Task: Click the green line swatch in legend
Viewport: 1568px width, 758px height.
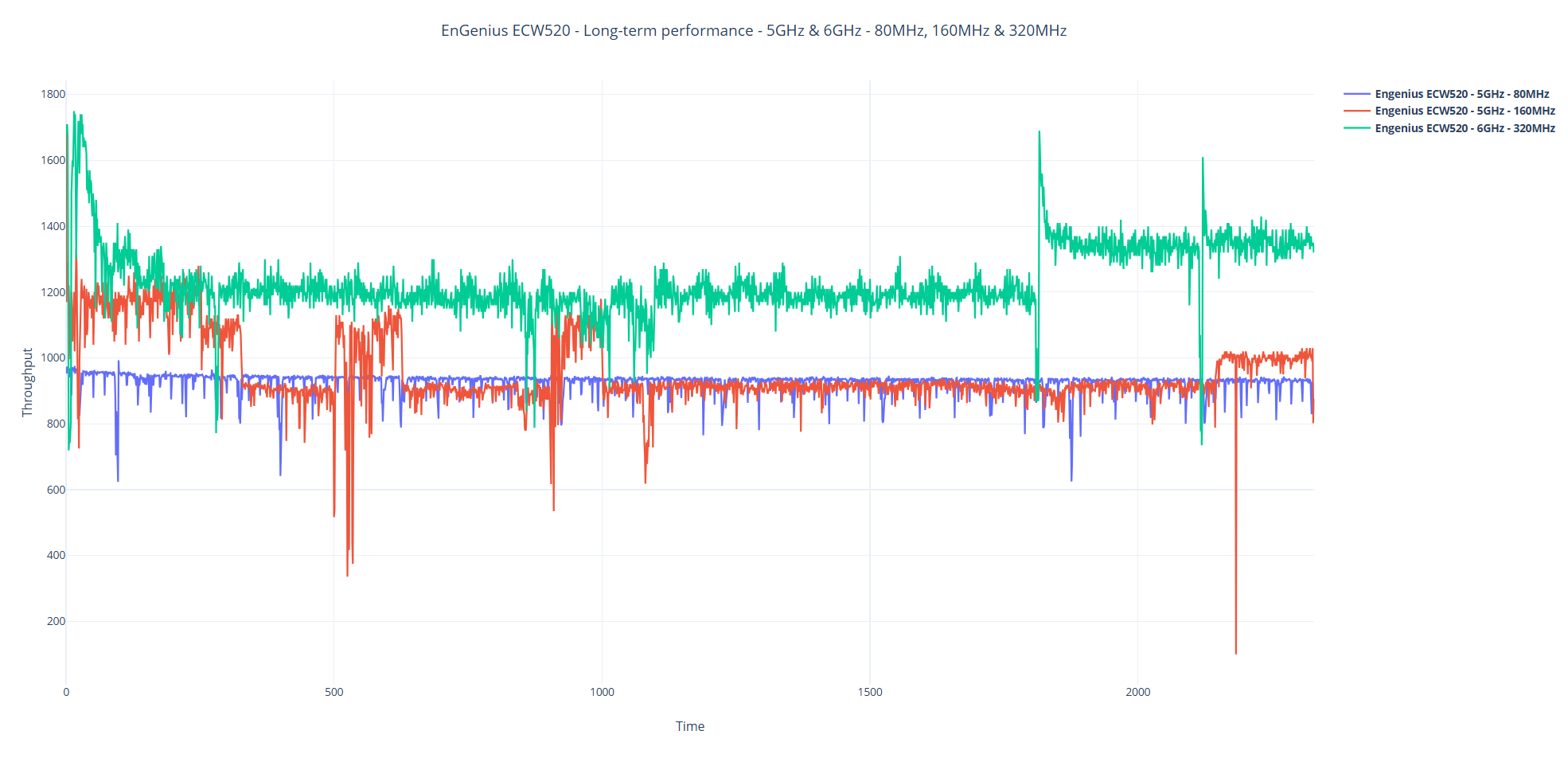Action: coord(1357,128)
